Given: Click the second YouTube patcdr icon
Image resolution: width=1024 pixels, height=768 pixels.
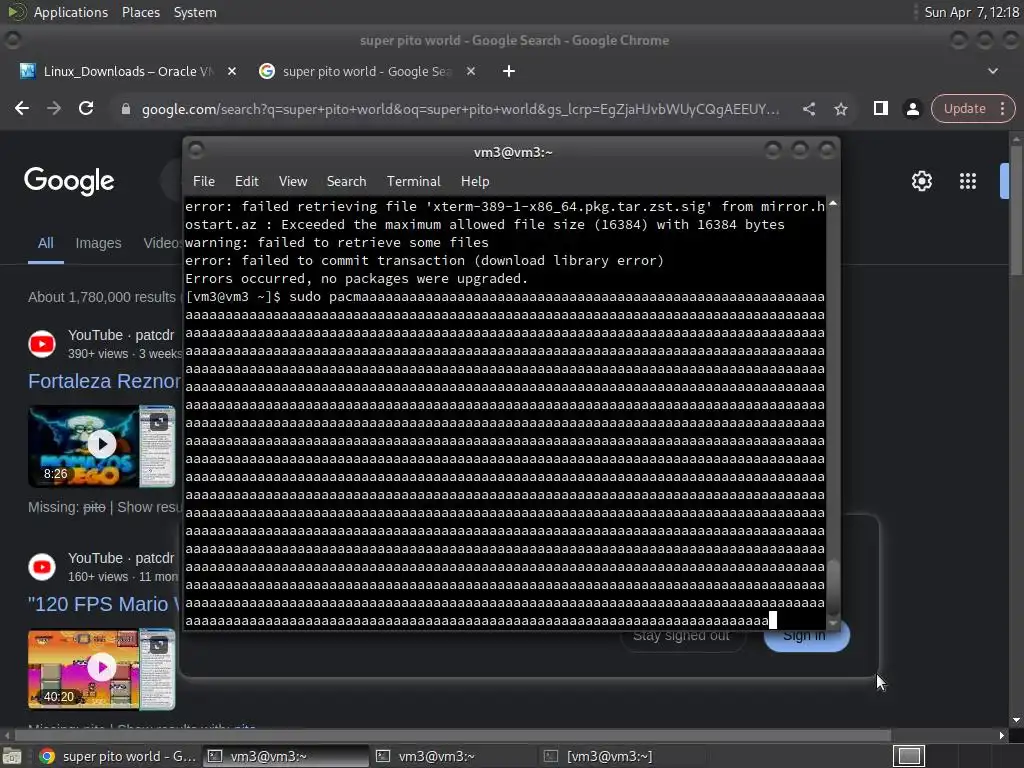Looking at the screenshot, I should (x=42, y=567).
